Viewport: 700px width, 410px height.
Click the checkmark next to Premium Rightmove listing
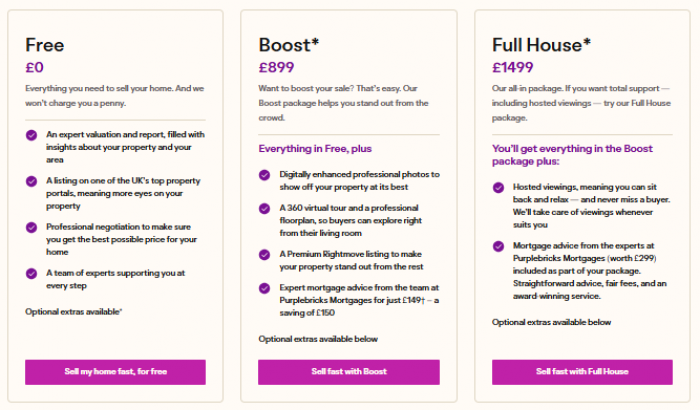point(264,255)
